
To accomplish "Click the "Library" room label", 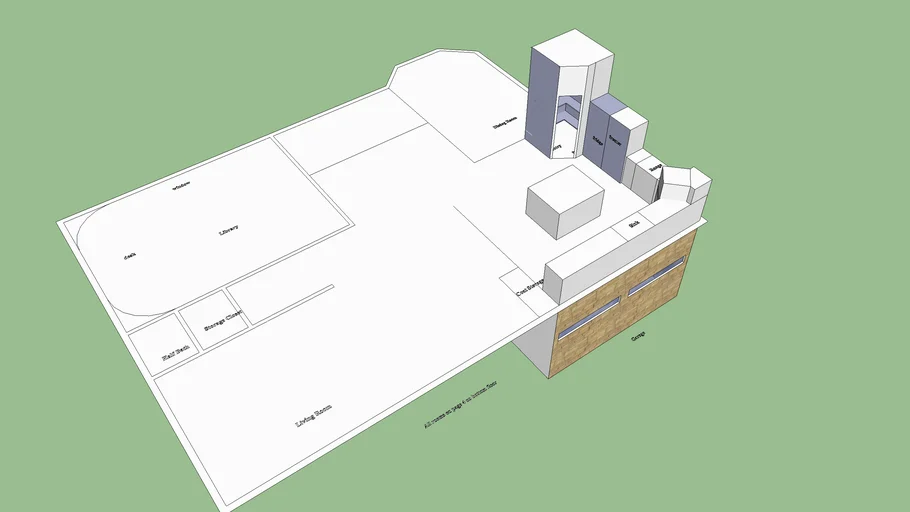I will (x=229, y=230).
